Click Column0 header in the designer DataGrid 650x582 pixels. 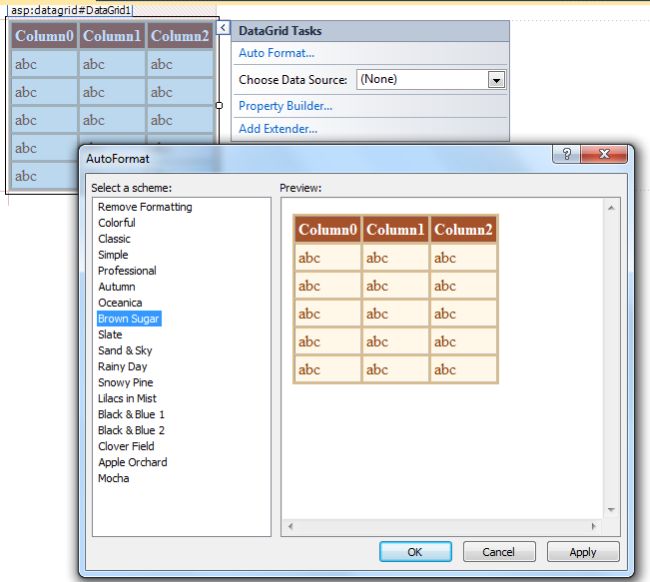(44, 36)
